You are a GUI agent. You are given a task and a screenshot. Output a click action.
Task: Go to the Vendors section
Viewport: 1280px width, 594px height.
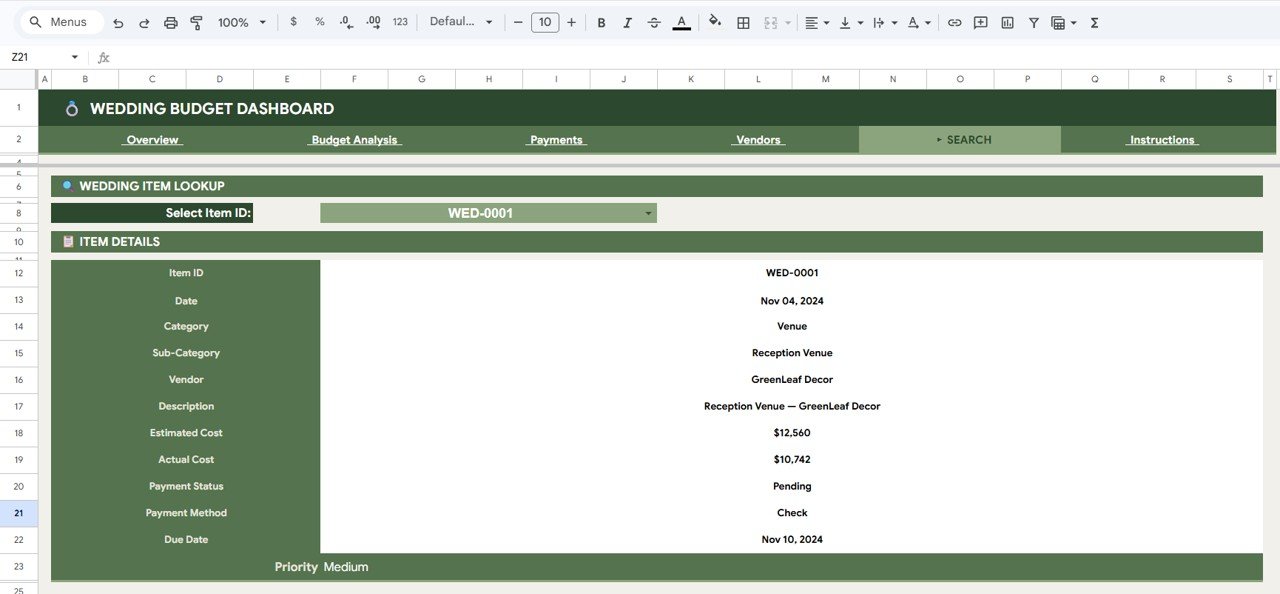(x=757, y=139)
